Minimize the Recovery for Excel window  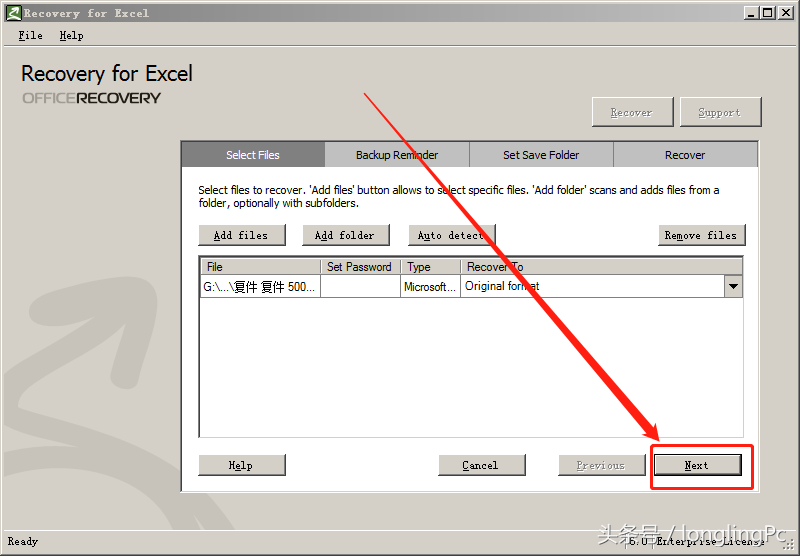tap(751, 13)
